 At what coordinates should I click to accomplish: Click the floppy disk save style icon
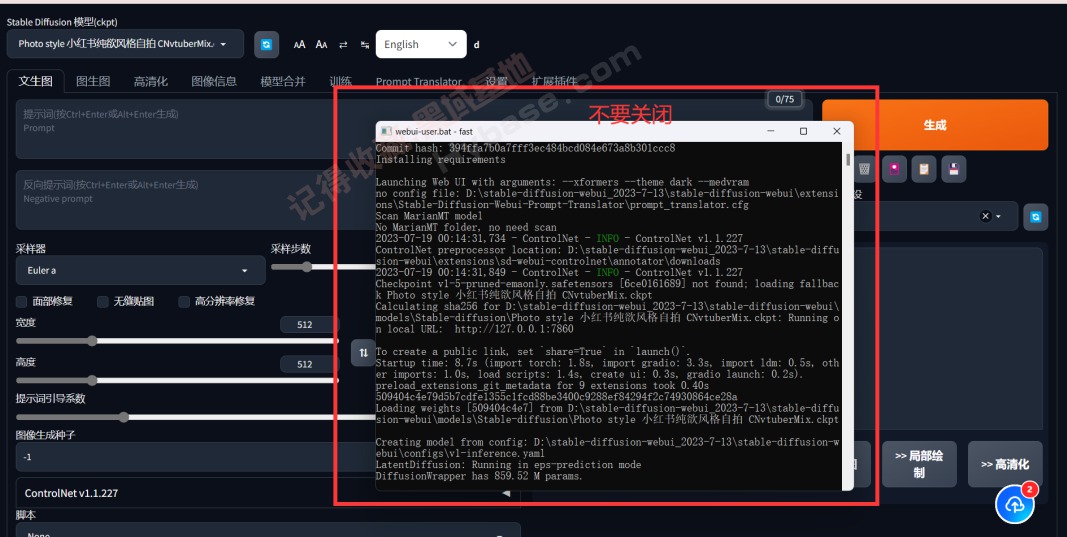coord(954,169)
